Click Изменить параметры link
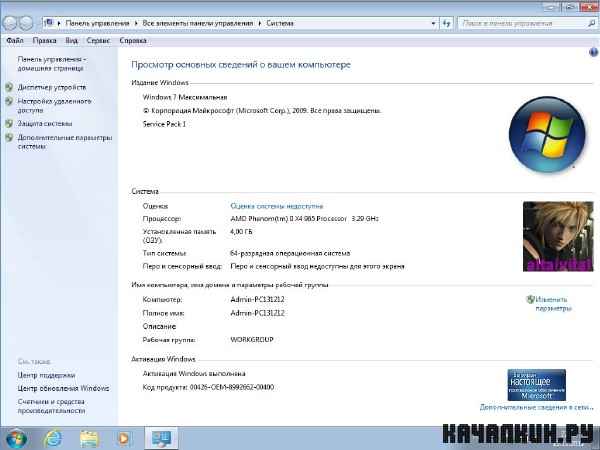The width and height of the screenshot is (600, 450). point(553,304)
